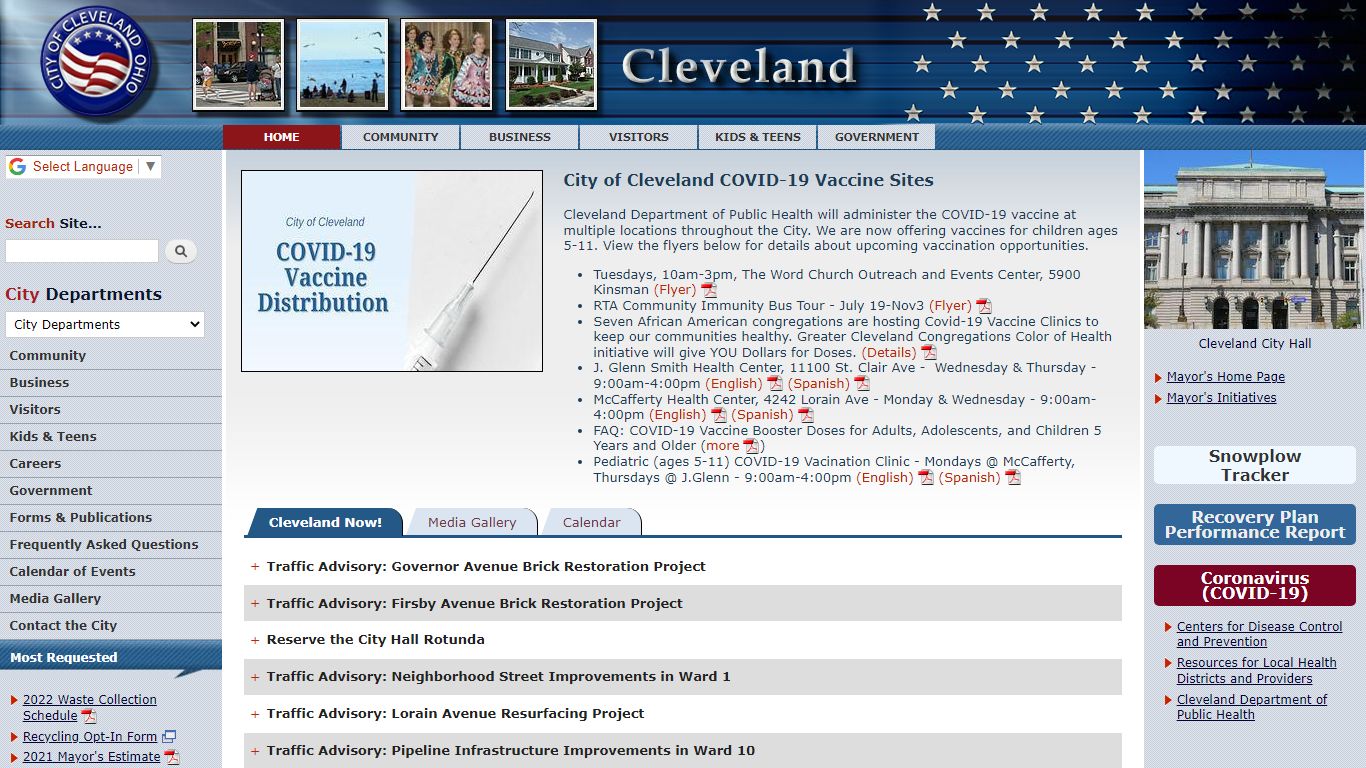
Task: Visit Mayor's Initiatives link
Action: [1222, 398]
